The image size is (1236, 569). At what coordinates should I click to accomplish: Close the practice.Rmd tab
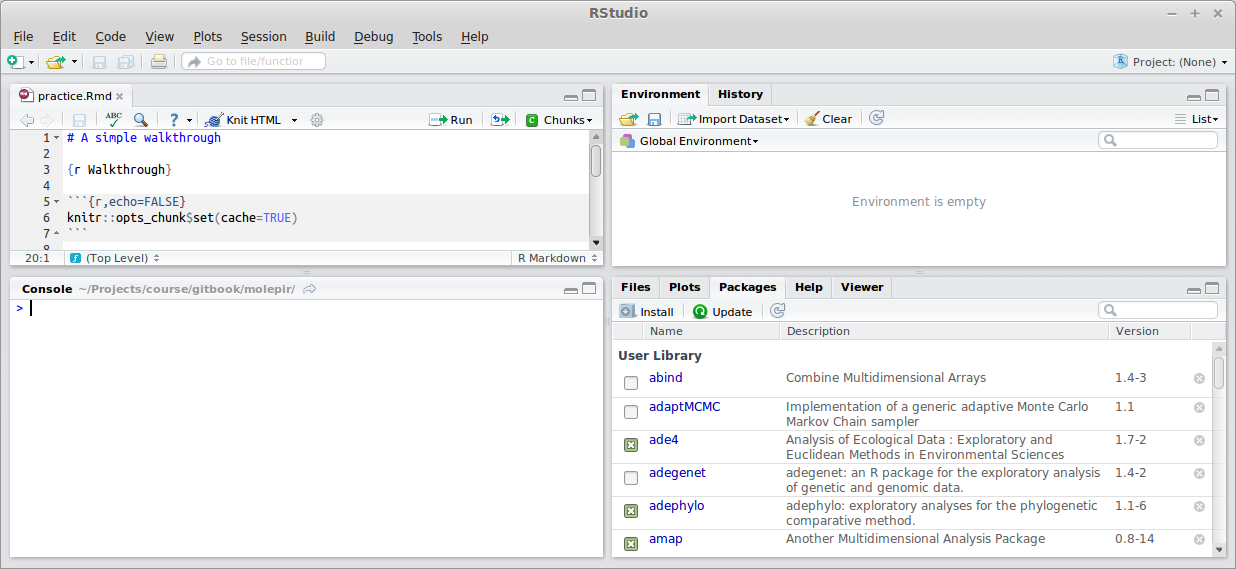pyautogui.click(x=120, y=97)
